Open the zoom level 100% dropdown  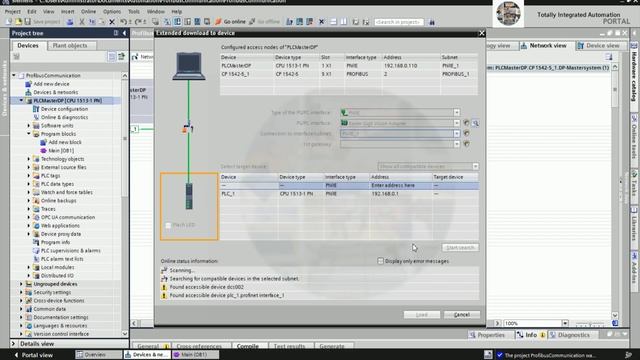[565, 323]
